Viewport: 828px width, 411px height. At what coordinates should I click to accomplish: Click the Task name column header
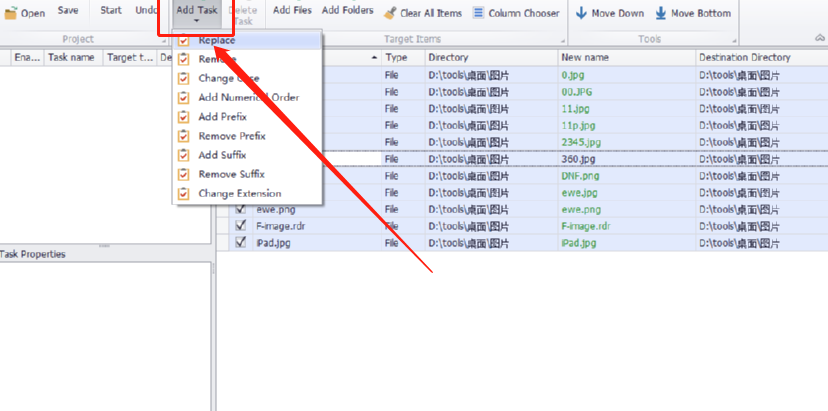pyautogui.click(x=73, y=57)
